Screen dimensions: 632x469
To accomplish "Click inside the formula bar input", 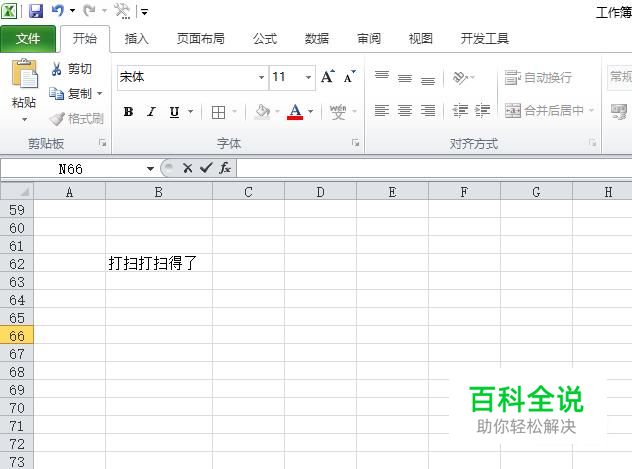I will pyautogui.click(x=434, y=168).
